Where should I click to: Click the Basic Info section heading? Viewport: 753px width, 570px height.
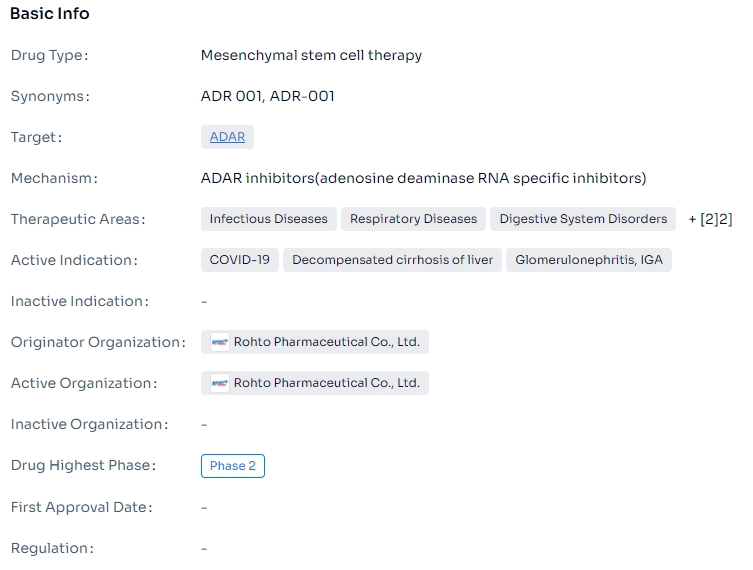click(49, 14)
